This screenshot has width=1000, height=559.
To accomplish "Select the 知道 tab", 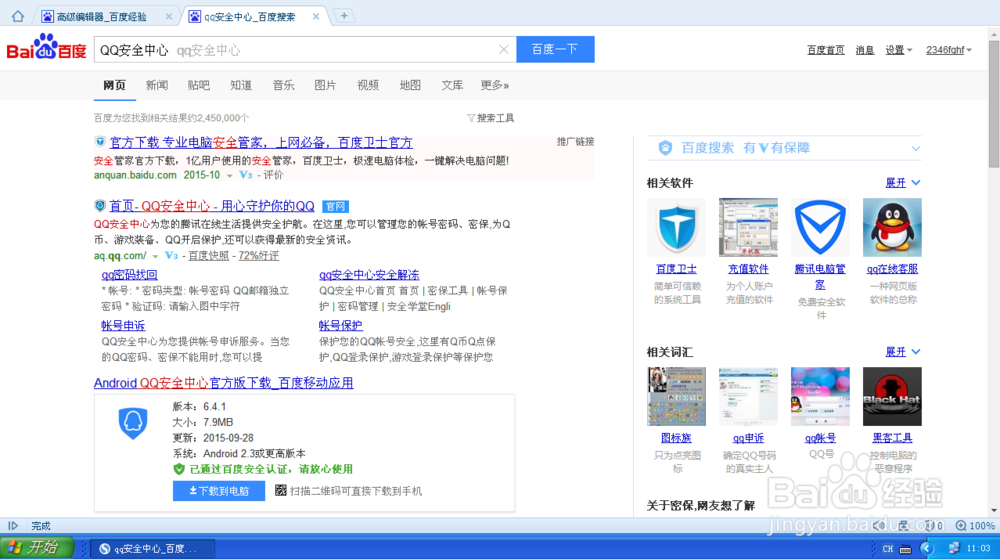I will coord(241,85).
